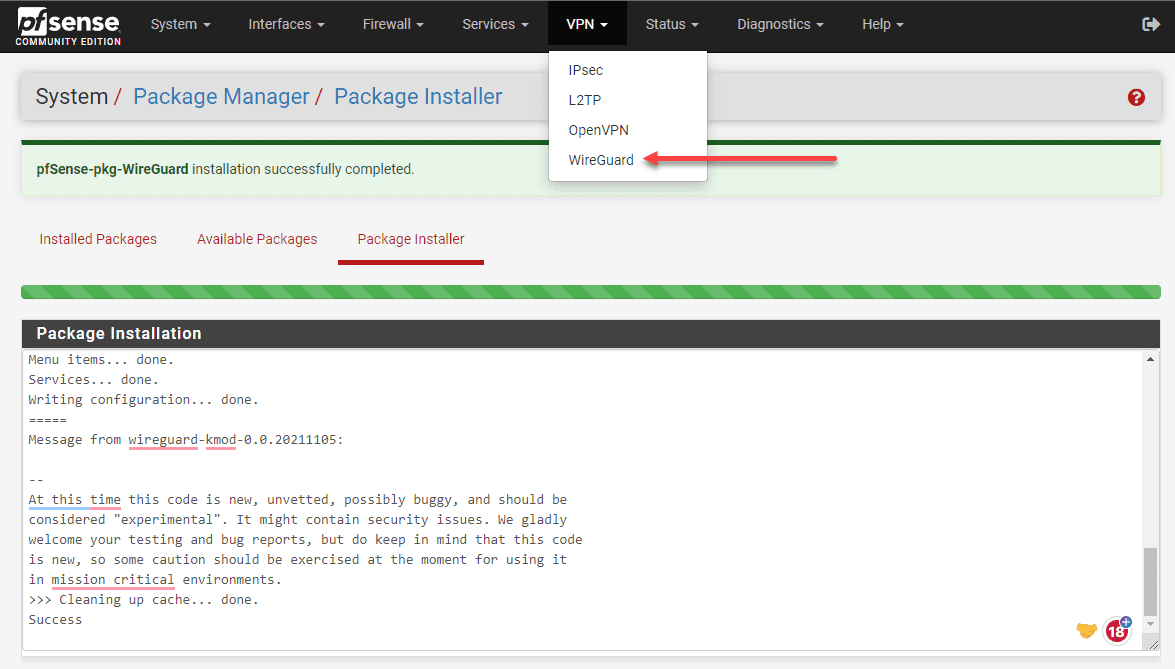The height and width of the screenshot is (669, 1175).
Task: Follow the Package Installer breadcrumb link
Action: click(418, 97)
